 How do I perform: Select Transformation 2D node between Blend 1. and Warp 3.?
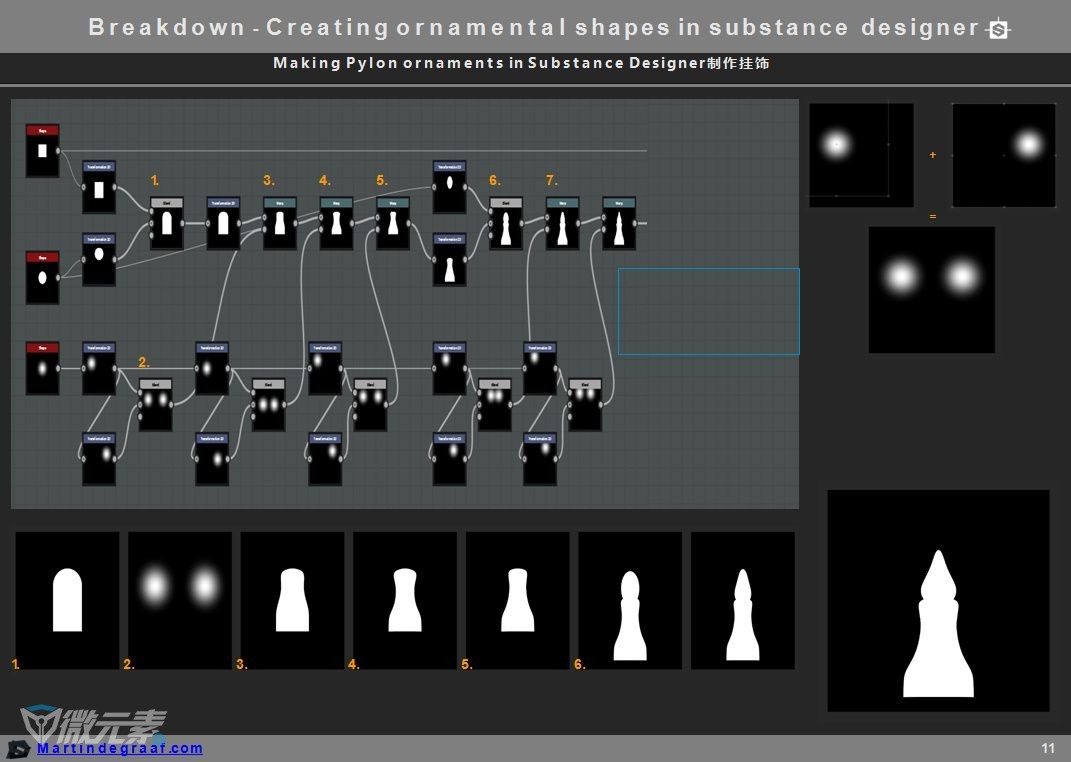pyautogui.click(x=223, y=223)
